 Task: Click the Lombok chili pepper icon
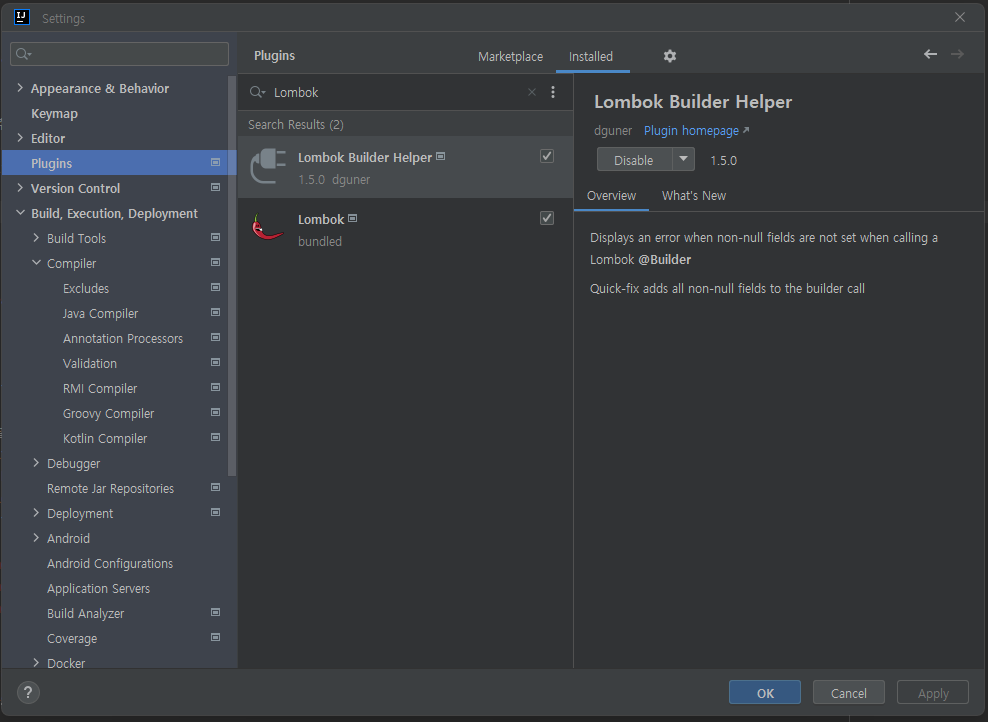coord(267,227)
